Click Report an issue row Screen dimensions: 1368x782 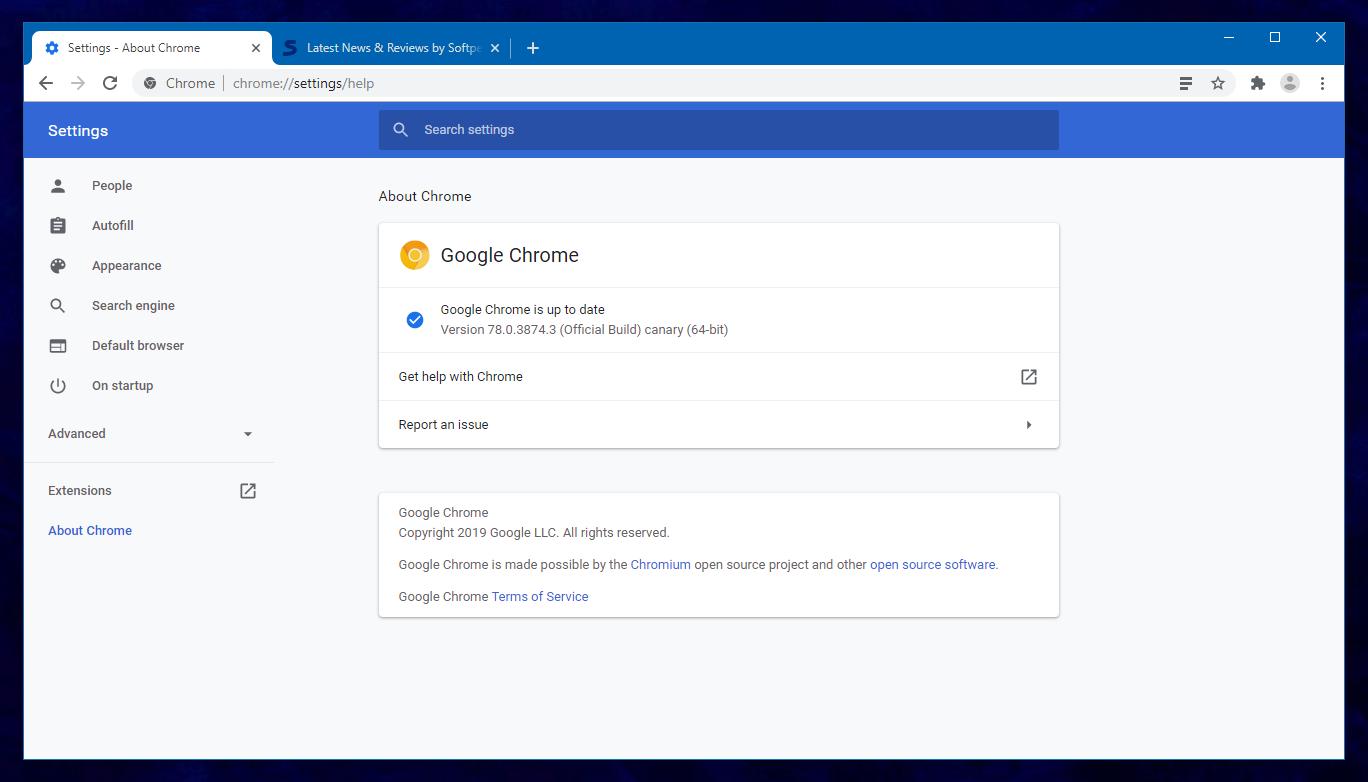[x=718, y=425]
